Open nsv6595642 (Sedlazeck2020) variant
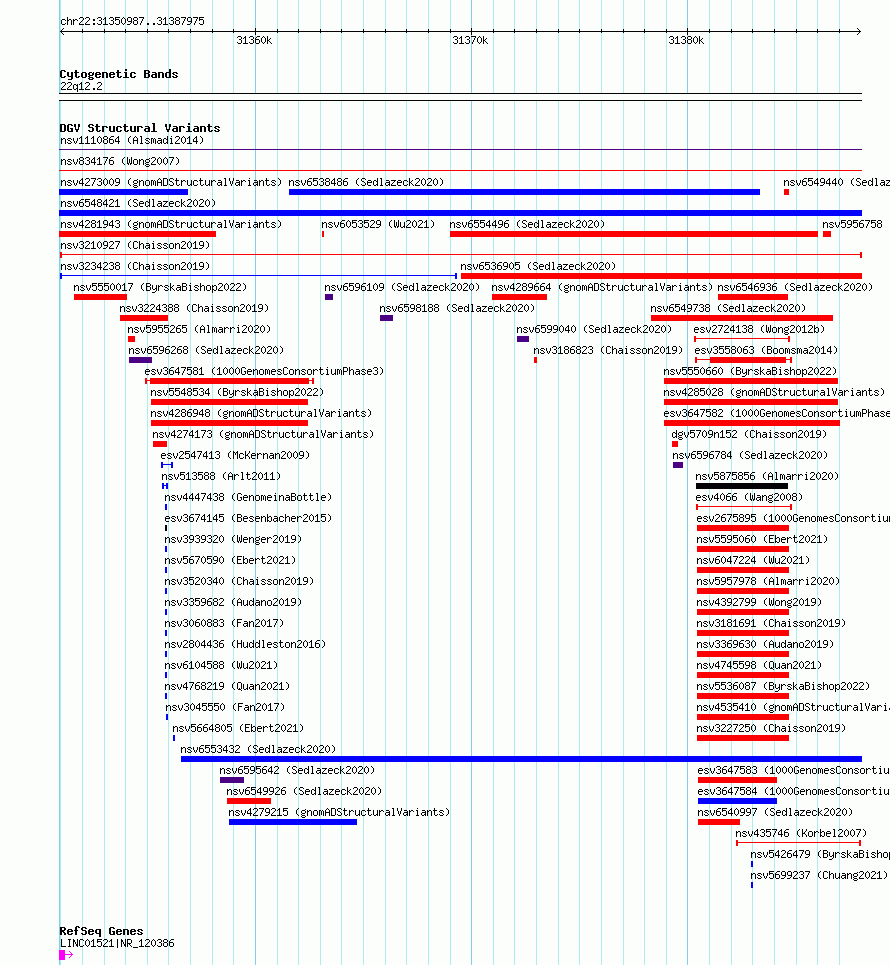The width and height of the screenshot is (890, 965). click(297, 770)
